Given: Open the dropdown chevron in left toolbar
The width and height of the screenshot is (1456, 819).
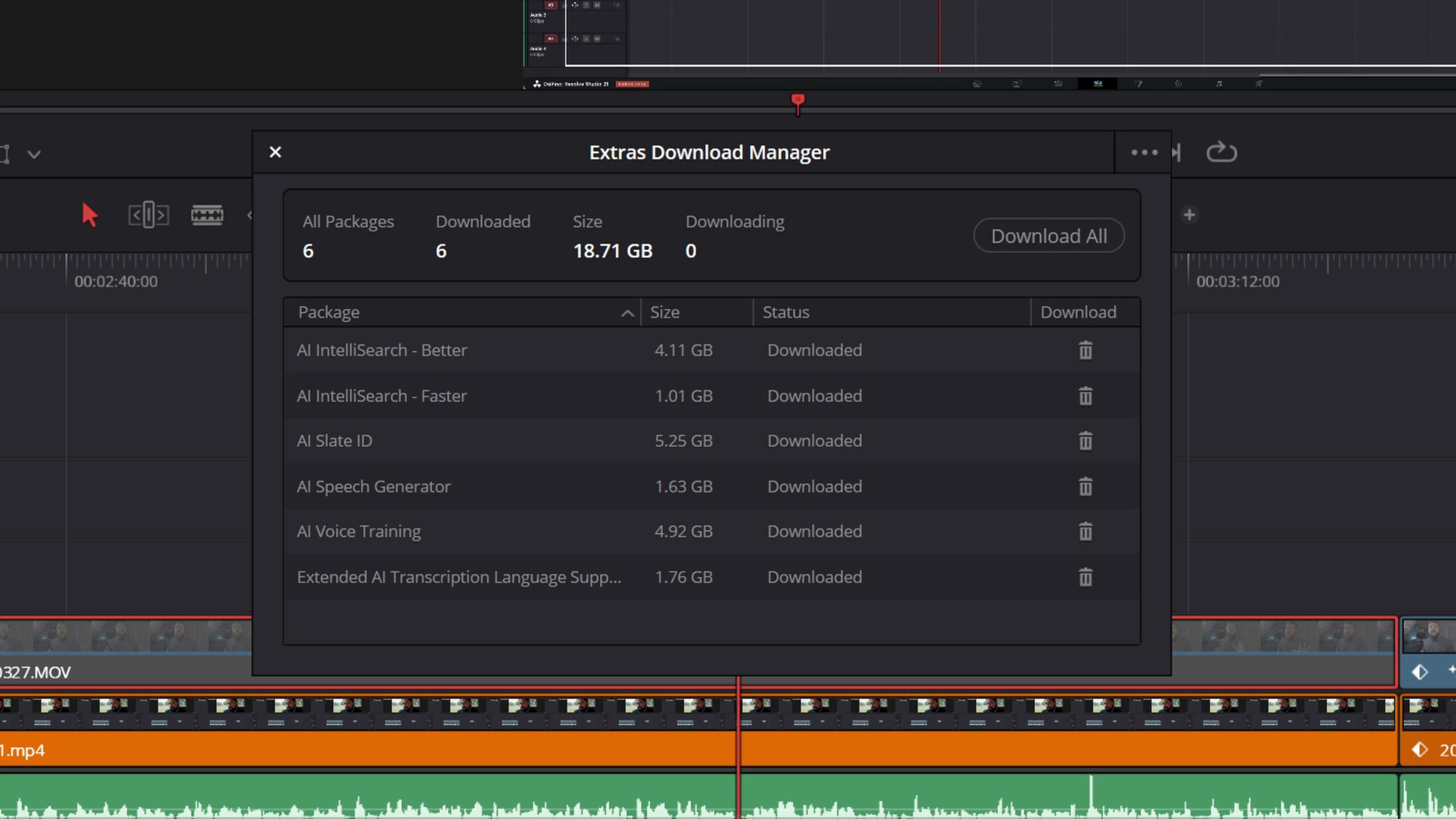Looking at the screenshot, I should 34,155.
